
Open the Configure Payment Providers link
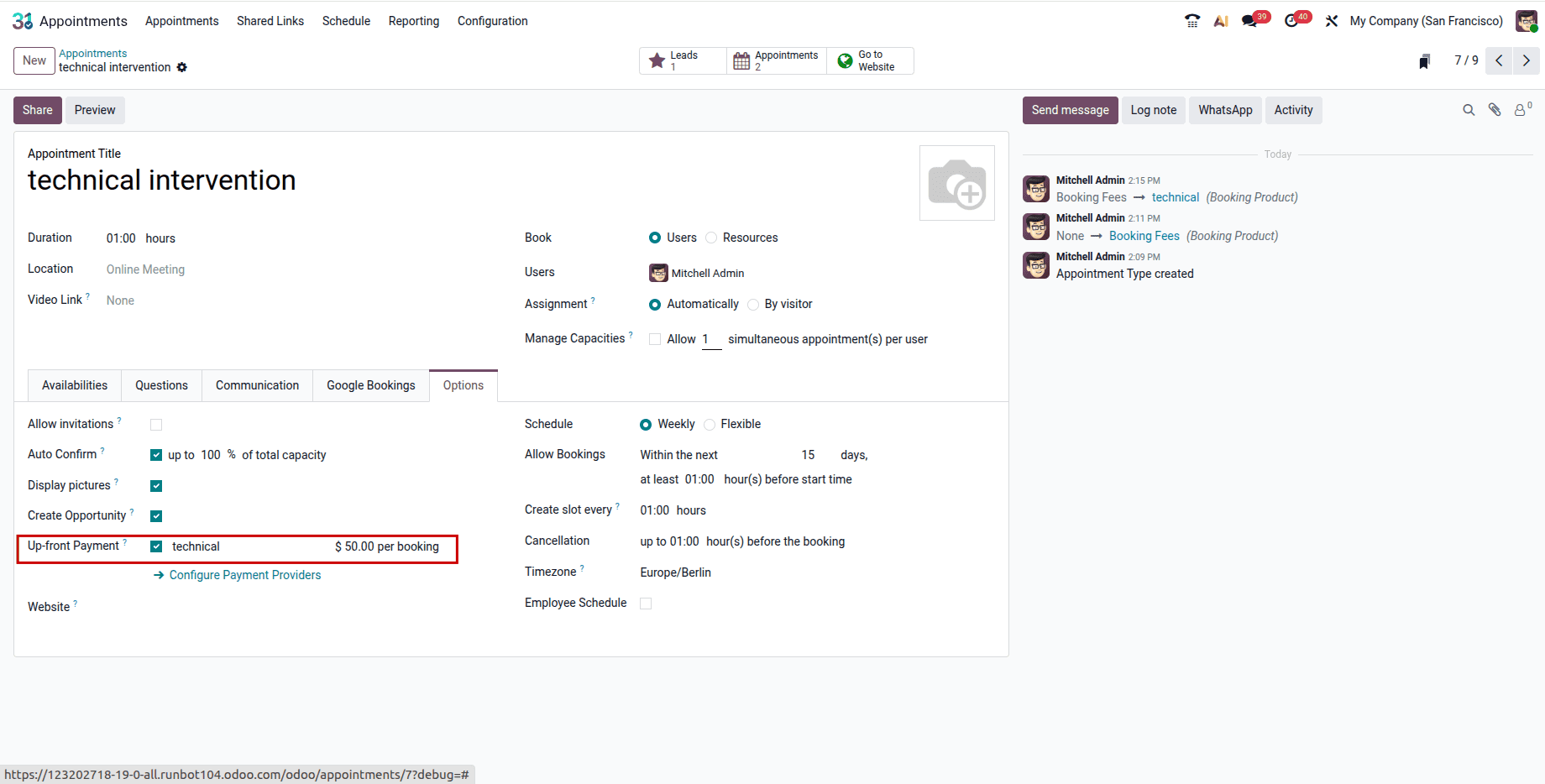click(x=238, y=575)
